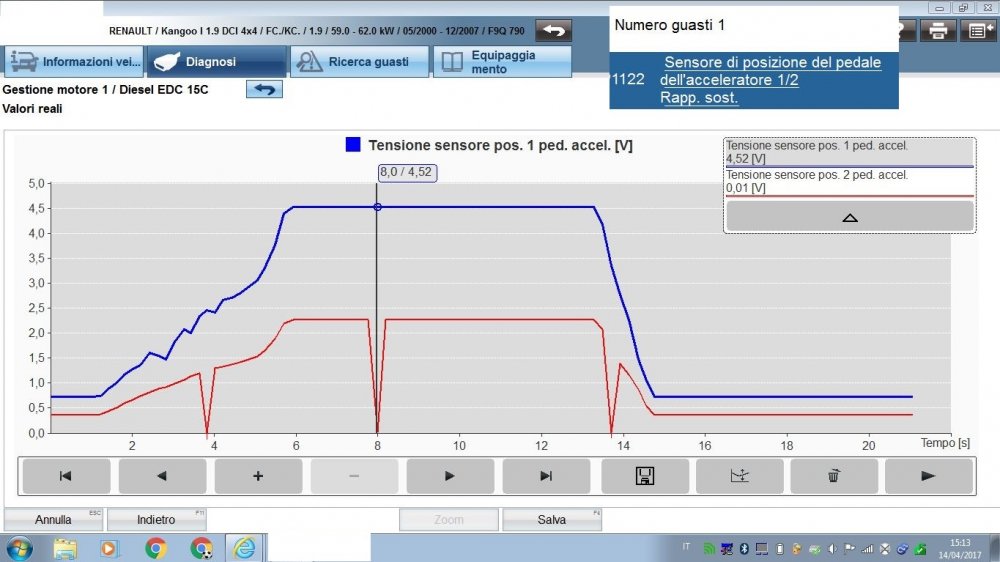Click the back arrow next to vehicle description
1000x562 pixels.
pyautogui.click(x=553, y=30)
